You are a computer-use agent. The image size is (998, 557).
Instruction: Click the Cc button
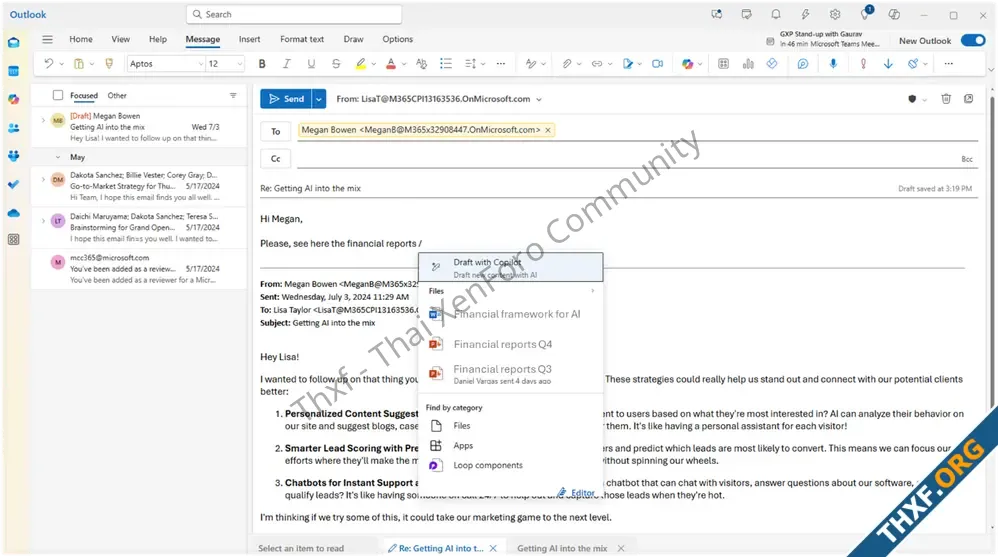coord(276,159)
